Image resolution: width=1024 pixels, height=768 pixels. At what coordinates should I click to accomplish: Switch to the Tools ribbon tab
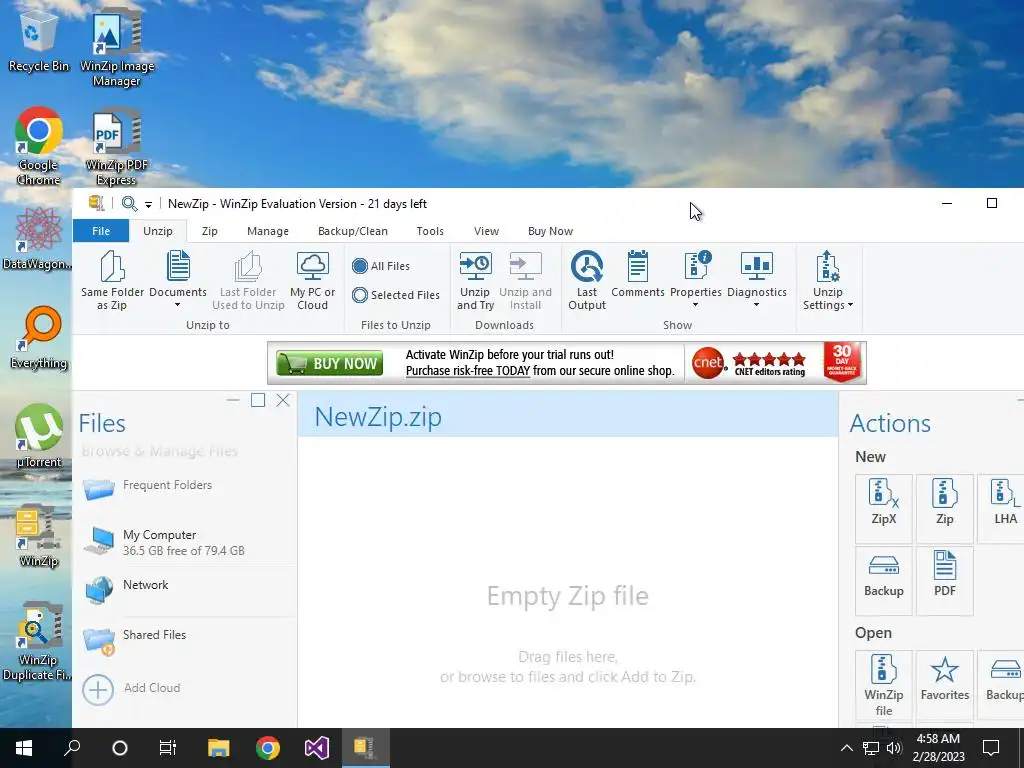pos(430,231)
